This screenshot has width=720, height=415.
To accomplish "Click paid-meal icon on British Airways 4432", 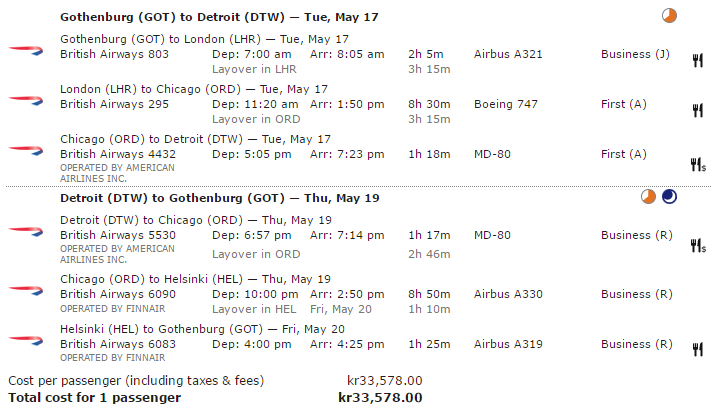I will tap(698, 163).
